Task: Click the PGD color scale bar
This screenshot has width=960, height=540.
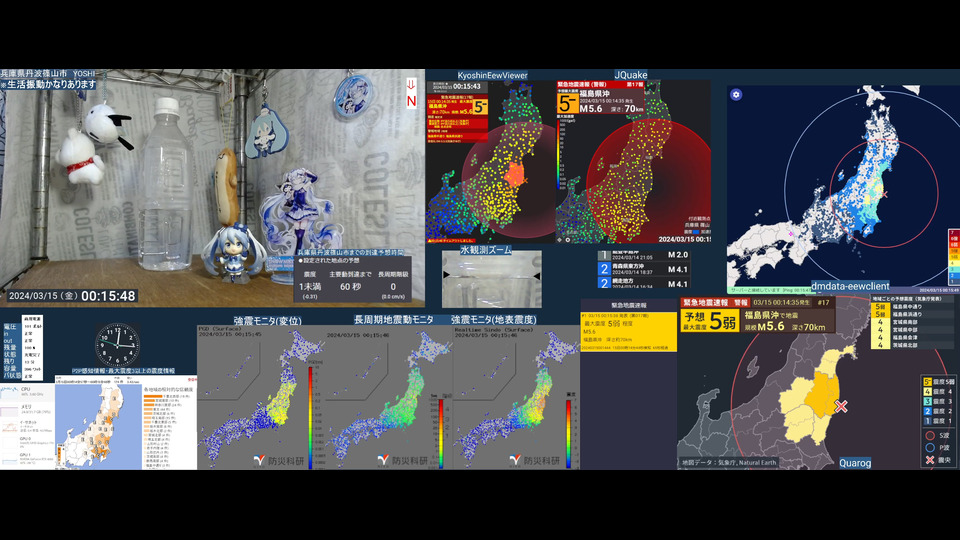Action: point(310,418)
